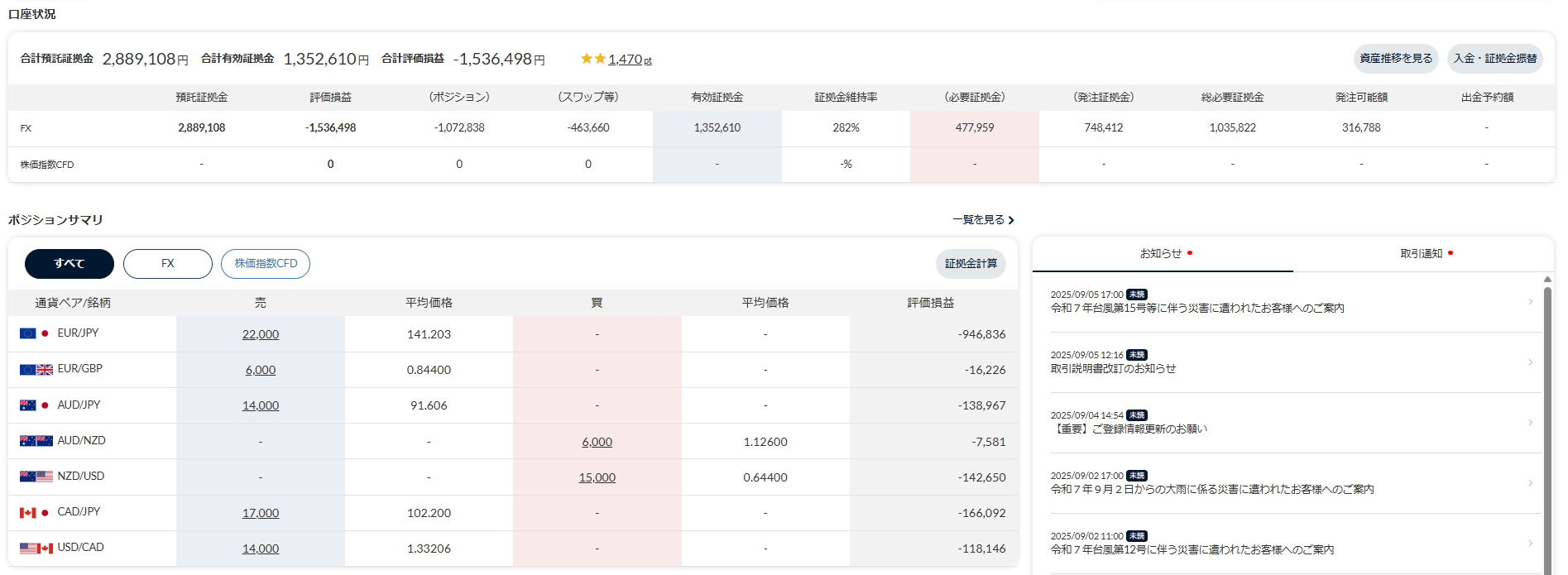Expand the 取引説明書改訂のお知らせ notice arrow
Viewport: 1568px width, 575px height.
click(1530, 362)
